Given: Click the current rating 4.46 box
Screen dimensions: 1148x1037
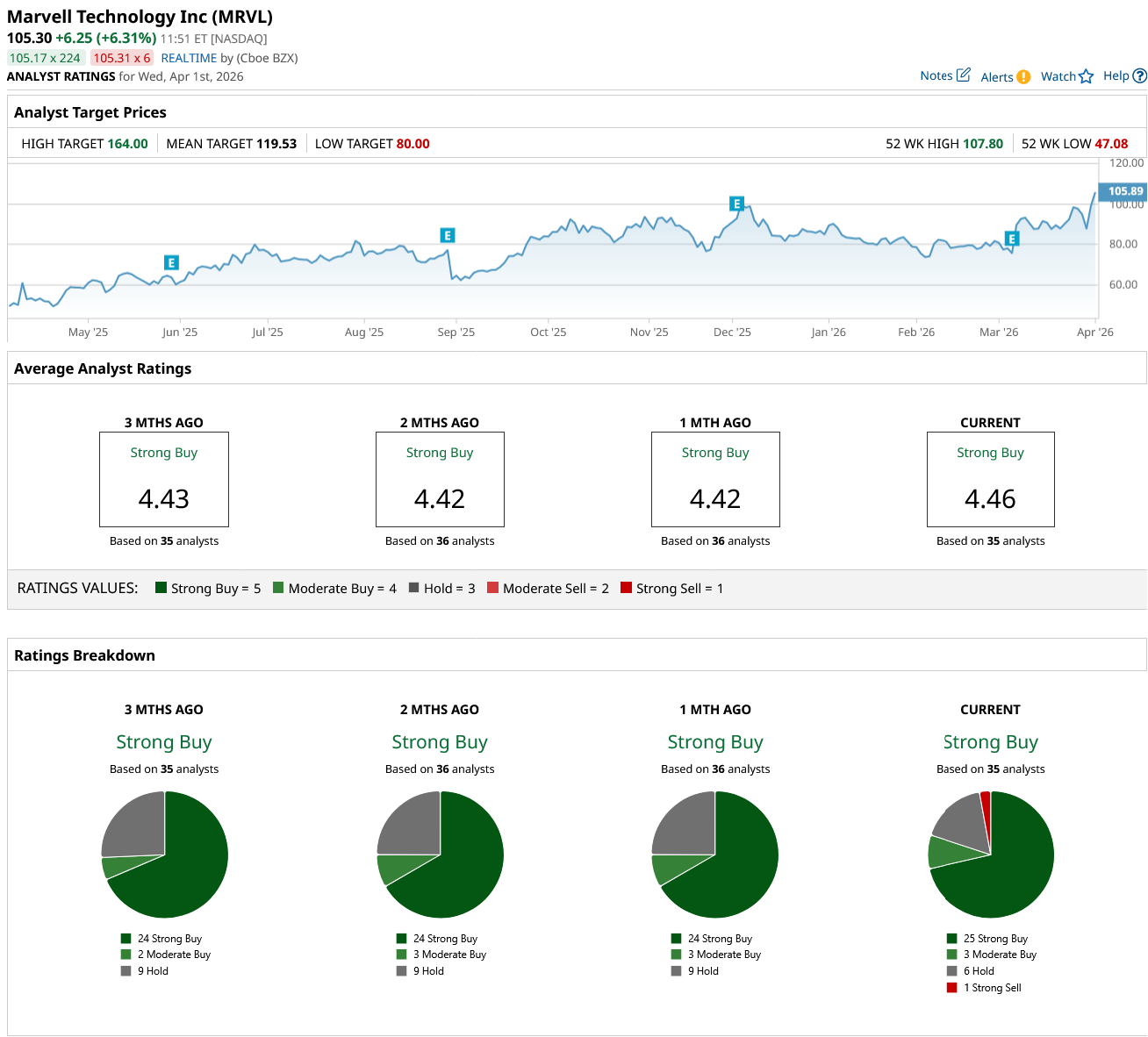Looking at the screenshot, I should click(x=990, y=479).
